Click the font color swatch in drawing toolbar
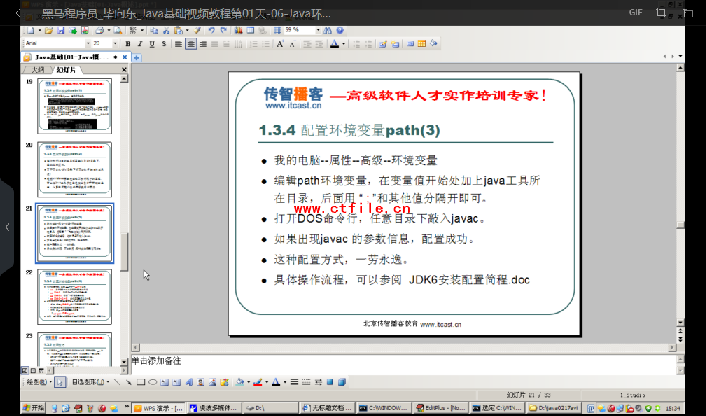Viewport: 706px width, 416px height. tap(275, 382)
